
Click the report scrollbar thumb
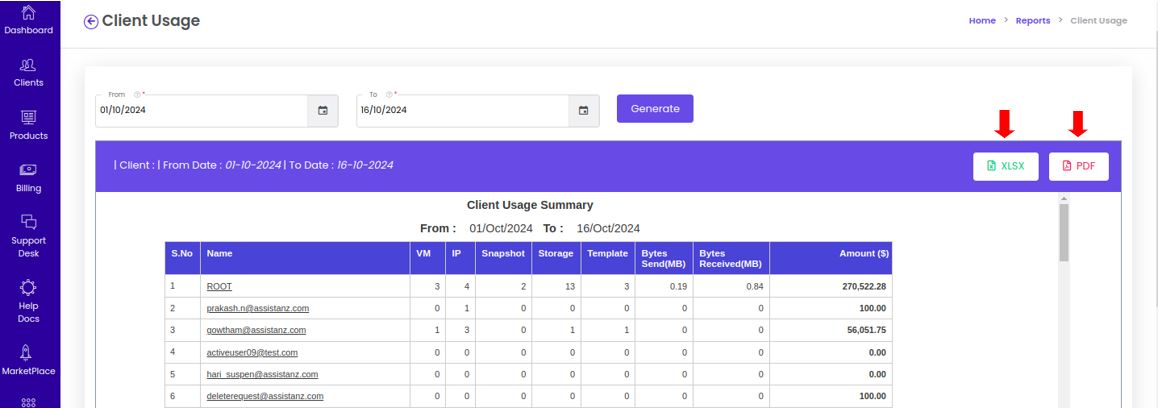1063,232
